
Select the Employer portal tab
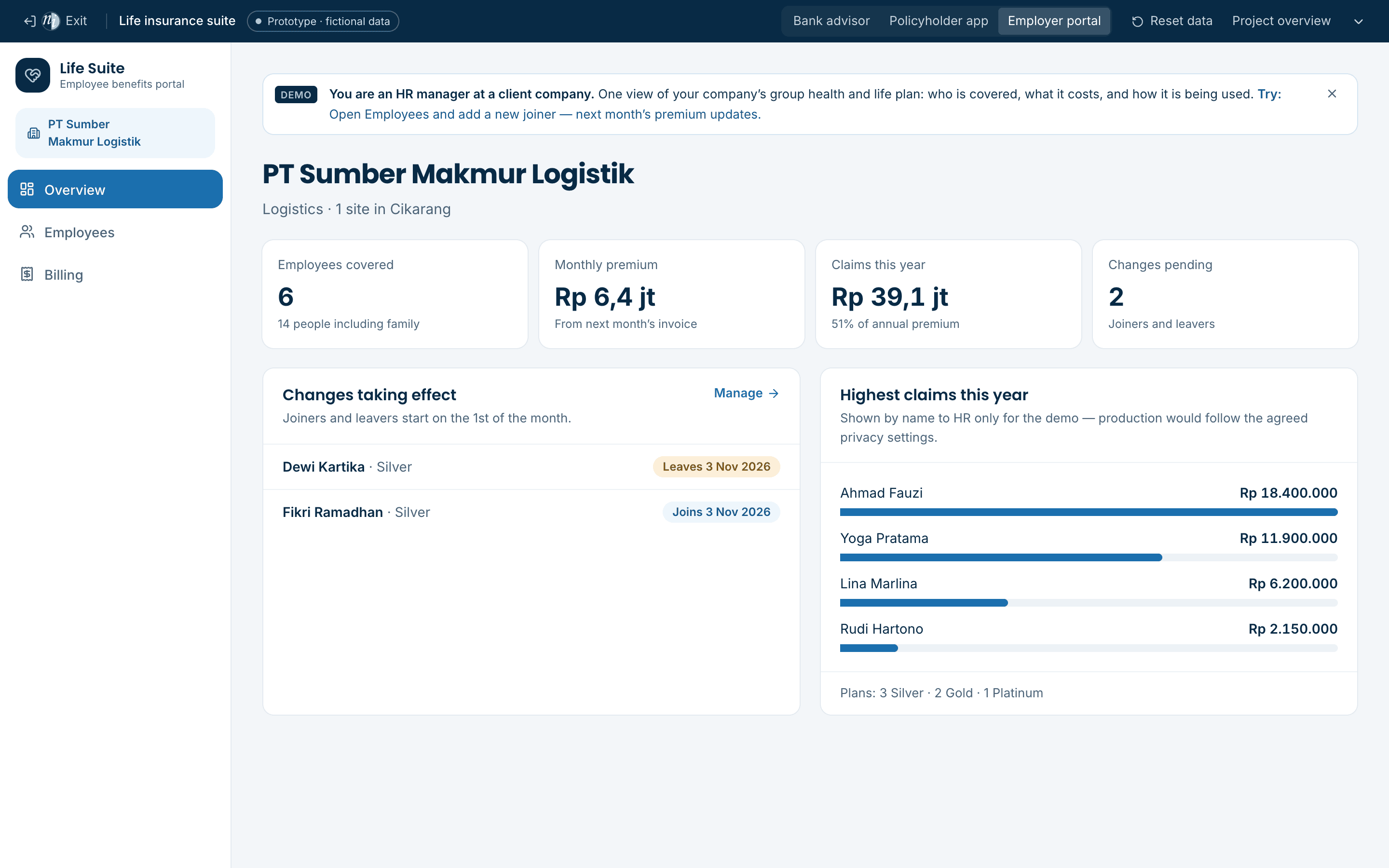pyautogui.click(x=1054, y=21)
